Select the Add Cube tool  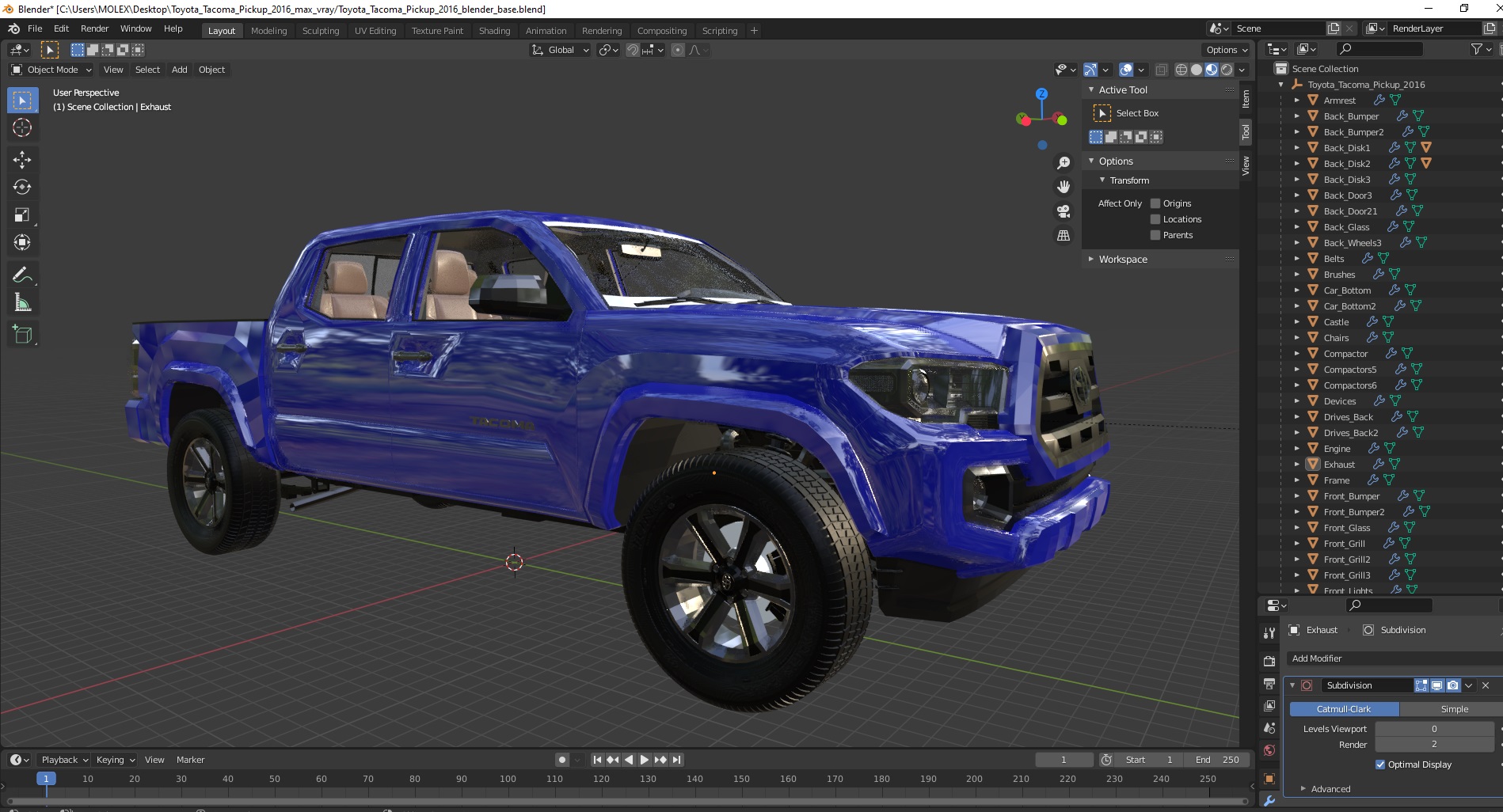pyautogui.click(x=22, y=335)
